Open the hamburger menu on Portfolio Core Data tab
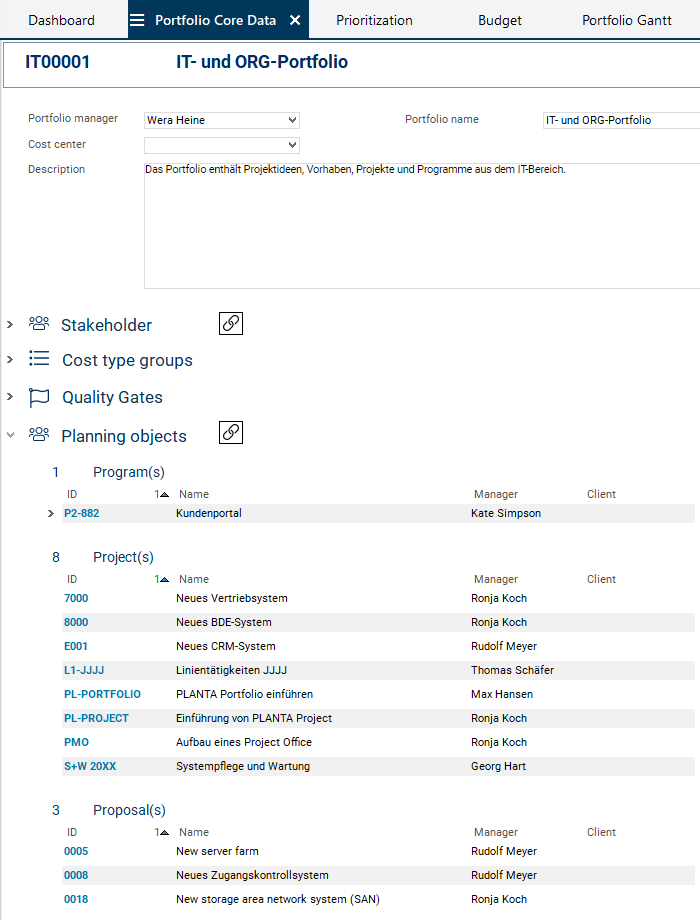 pyautogui.click(x=137, y=20)
